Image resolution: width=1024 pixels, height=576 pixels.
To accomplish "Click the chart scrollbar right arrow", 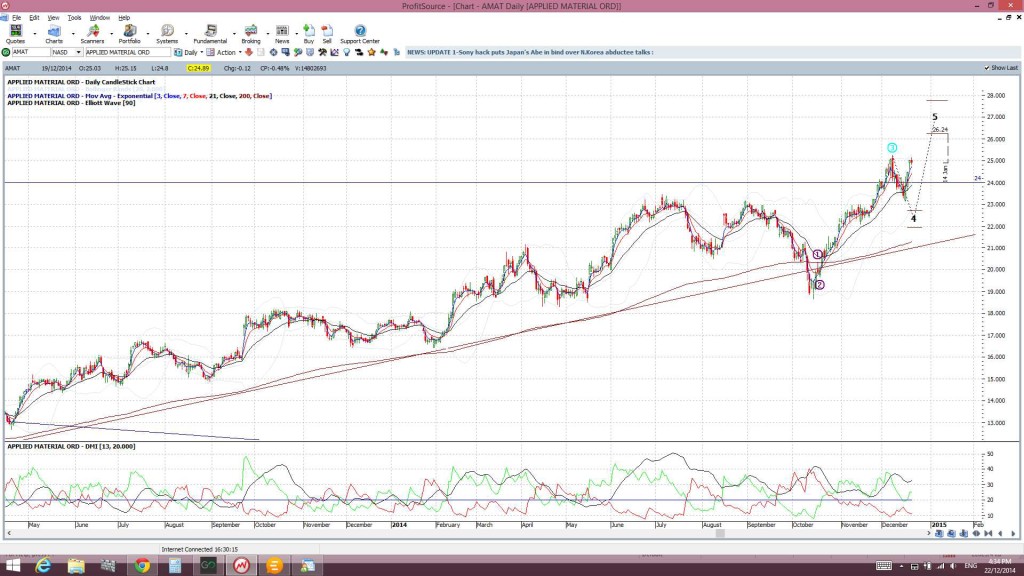I will (929, 534).
